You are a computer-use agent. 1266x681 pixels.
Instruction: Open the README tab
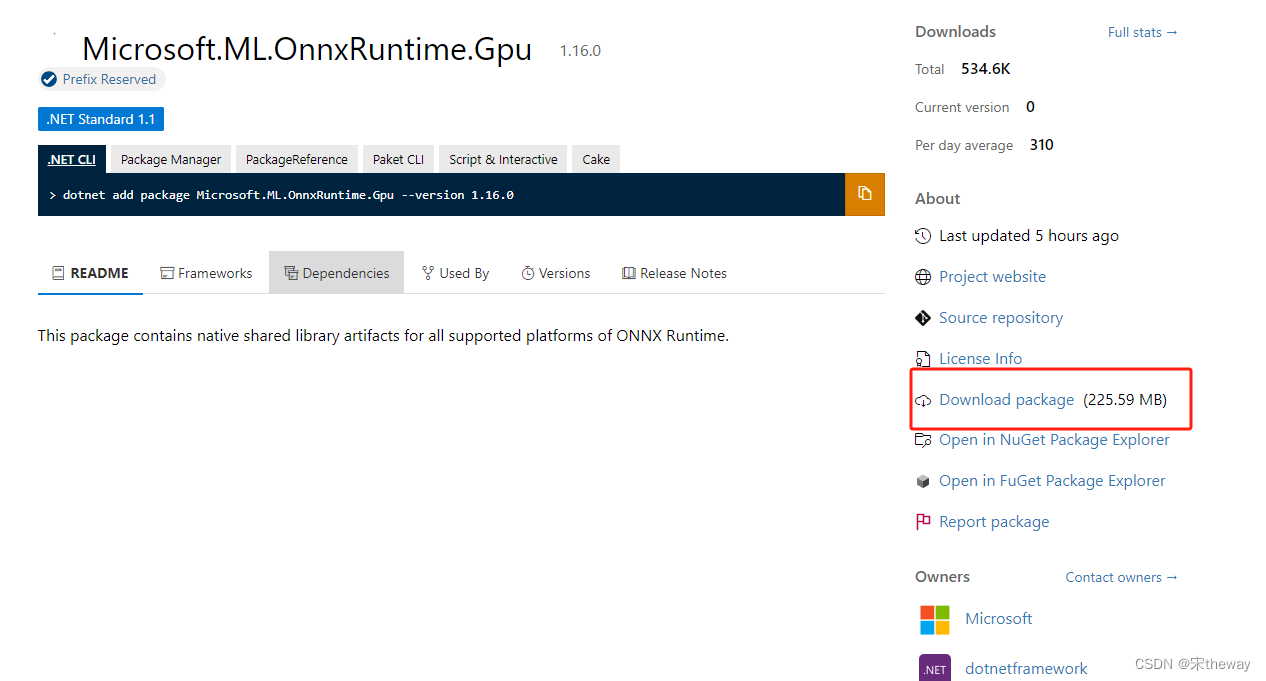pyautogui.click(x=90, y=273)
